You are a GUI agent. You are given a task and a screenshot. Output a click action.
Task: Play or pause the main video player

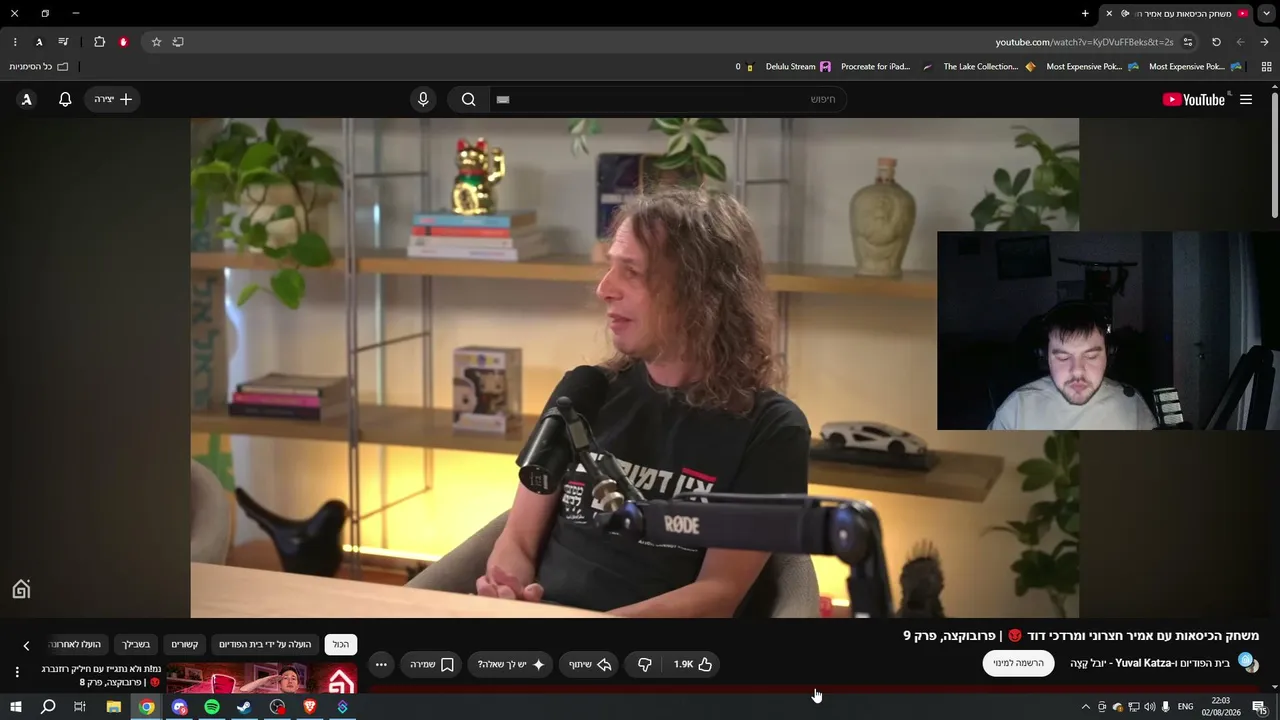(x=635, y=368)
